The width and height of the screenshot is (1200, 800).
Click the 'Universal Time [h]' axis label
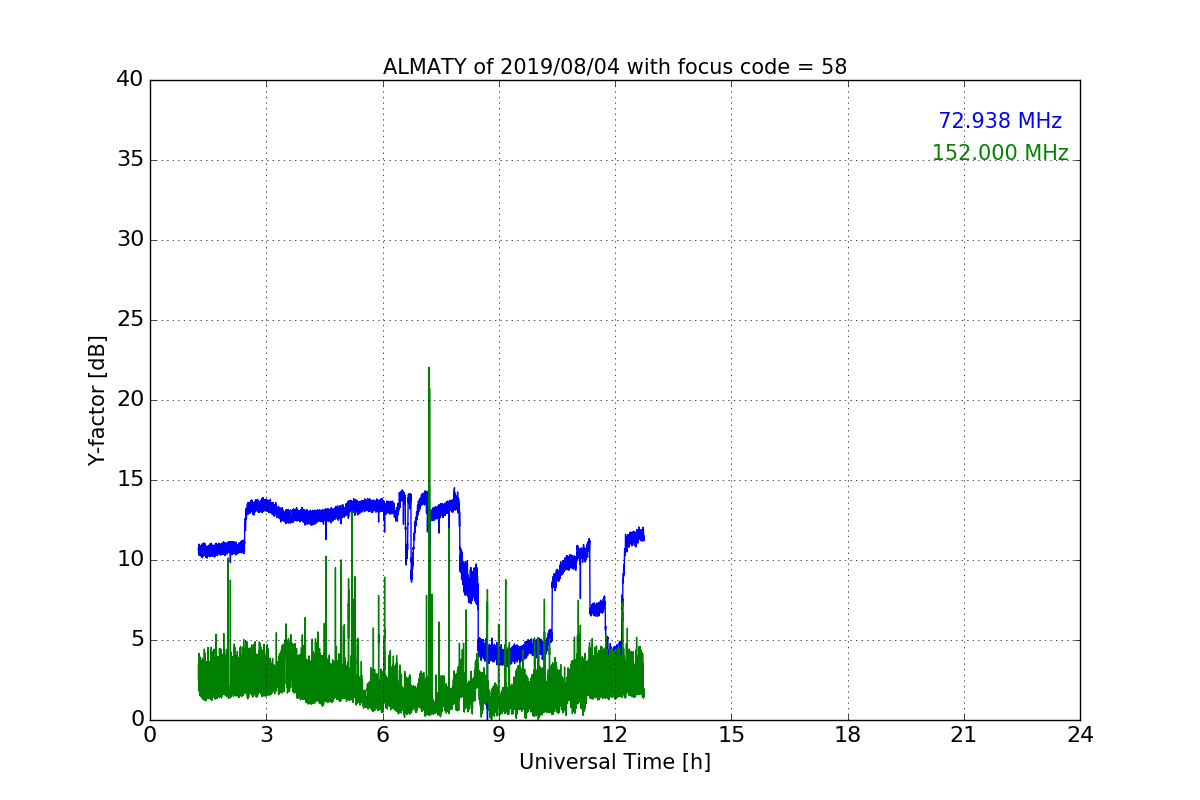click(x=615, y=762)
